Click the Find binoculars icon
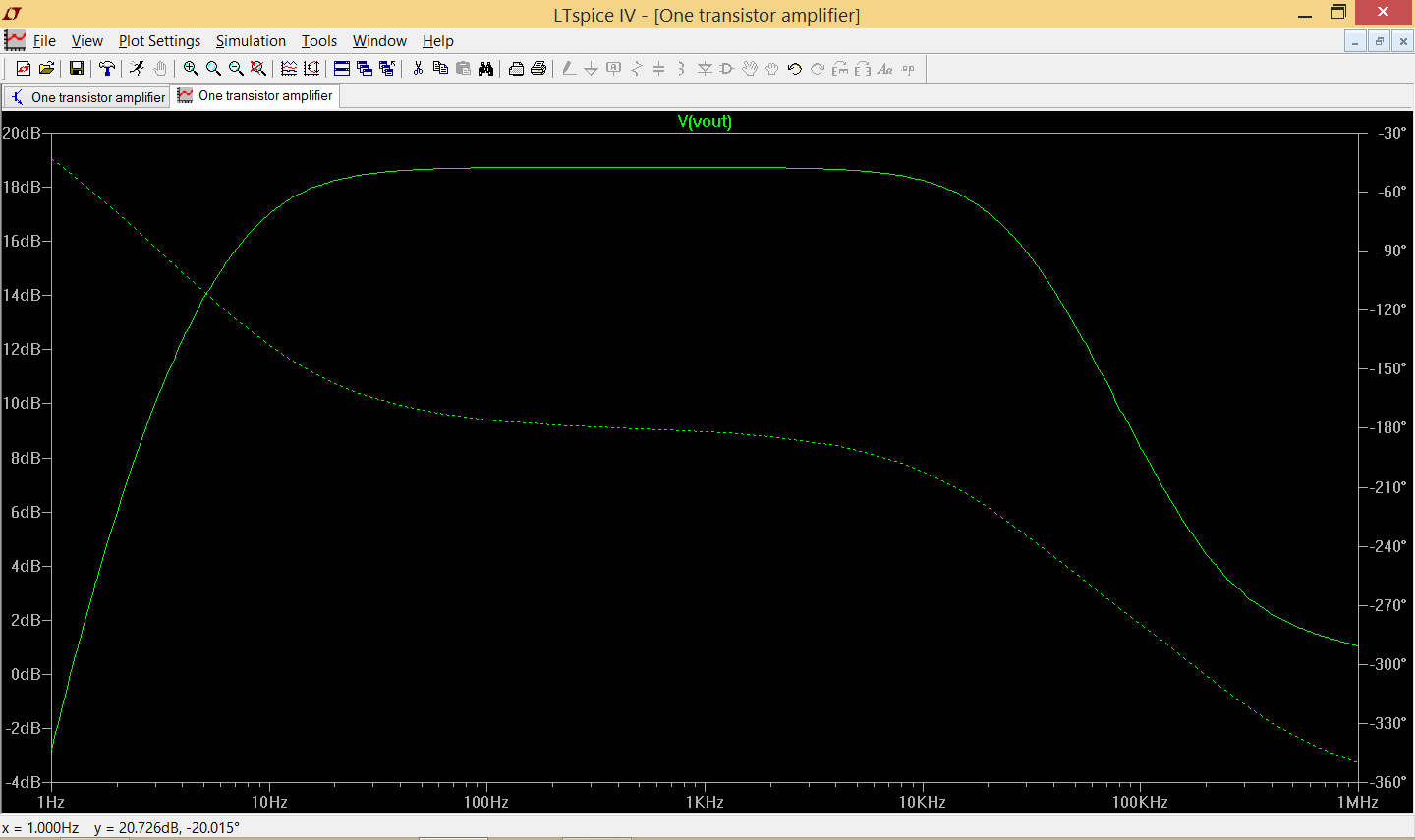 point(485,68)
